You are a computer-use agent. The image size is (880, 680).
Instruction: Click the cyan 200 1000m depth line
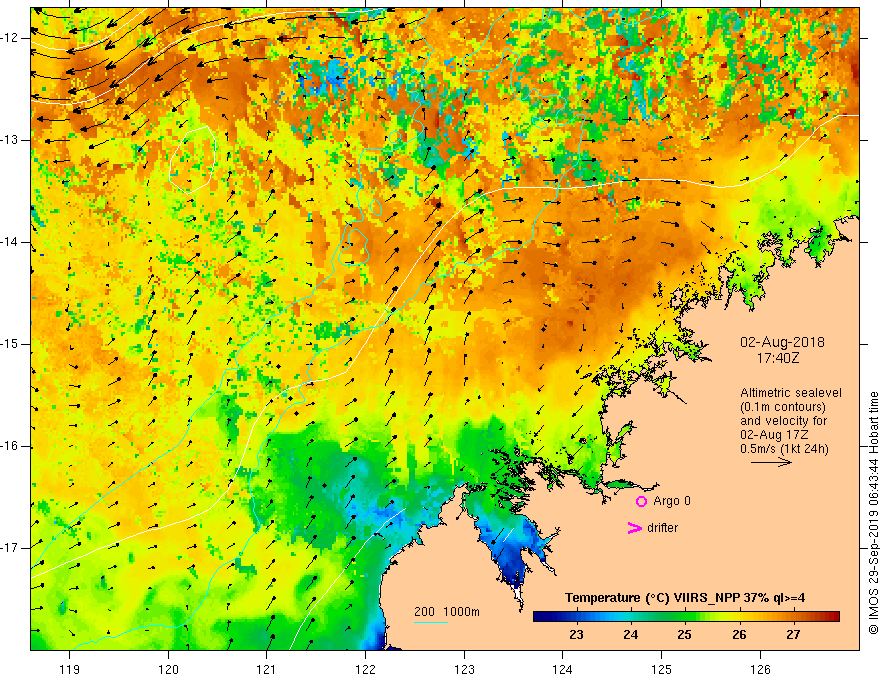(430, 622)
